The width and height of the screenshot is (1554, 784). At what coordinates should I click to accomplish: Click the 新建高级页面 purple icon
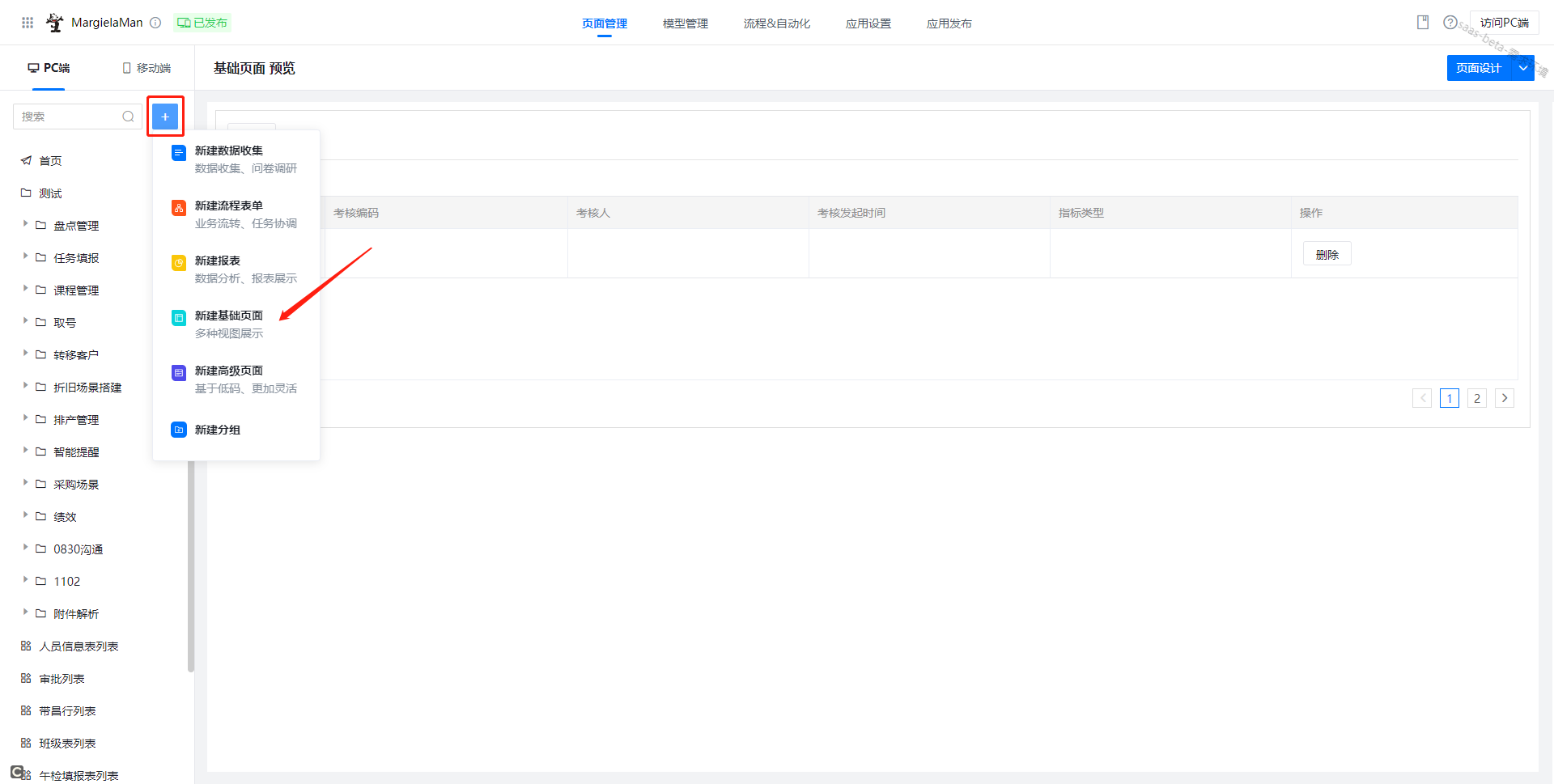click(x=179, y=373)
